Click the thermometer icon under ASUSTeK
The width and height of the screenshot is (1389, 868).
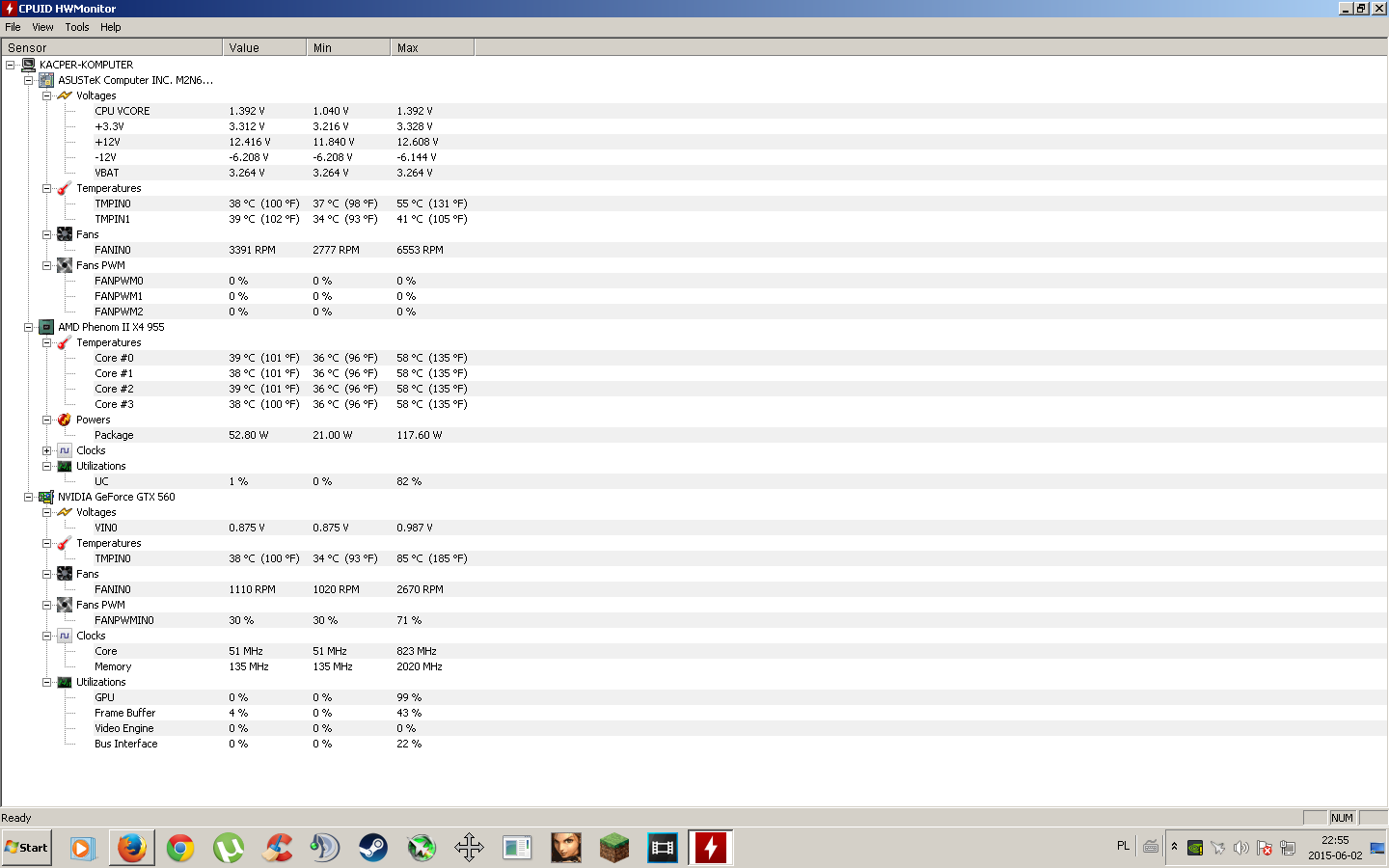[65, 188]
